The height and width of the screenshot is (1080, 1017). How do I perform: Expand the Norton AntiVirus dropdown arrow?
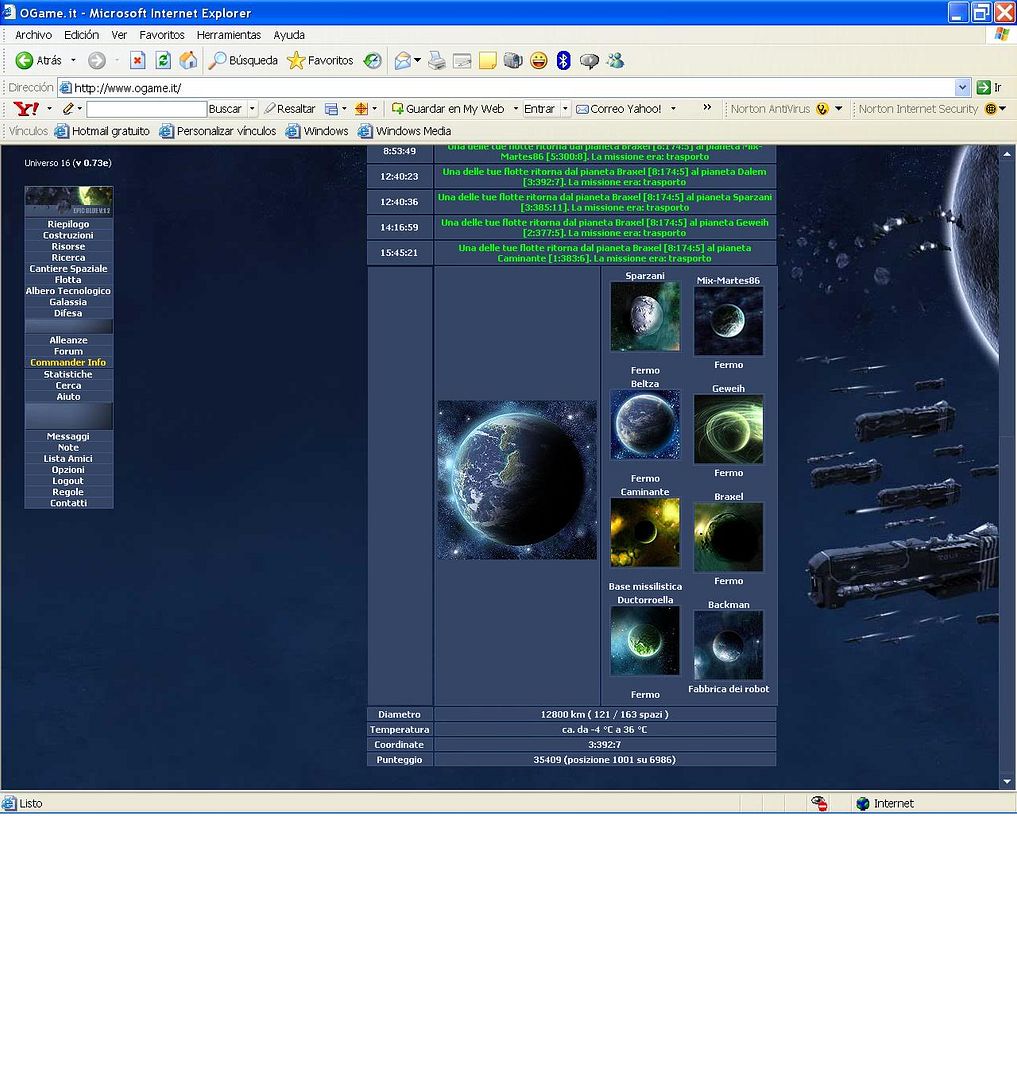838,109
